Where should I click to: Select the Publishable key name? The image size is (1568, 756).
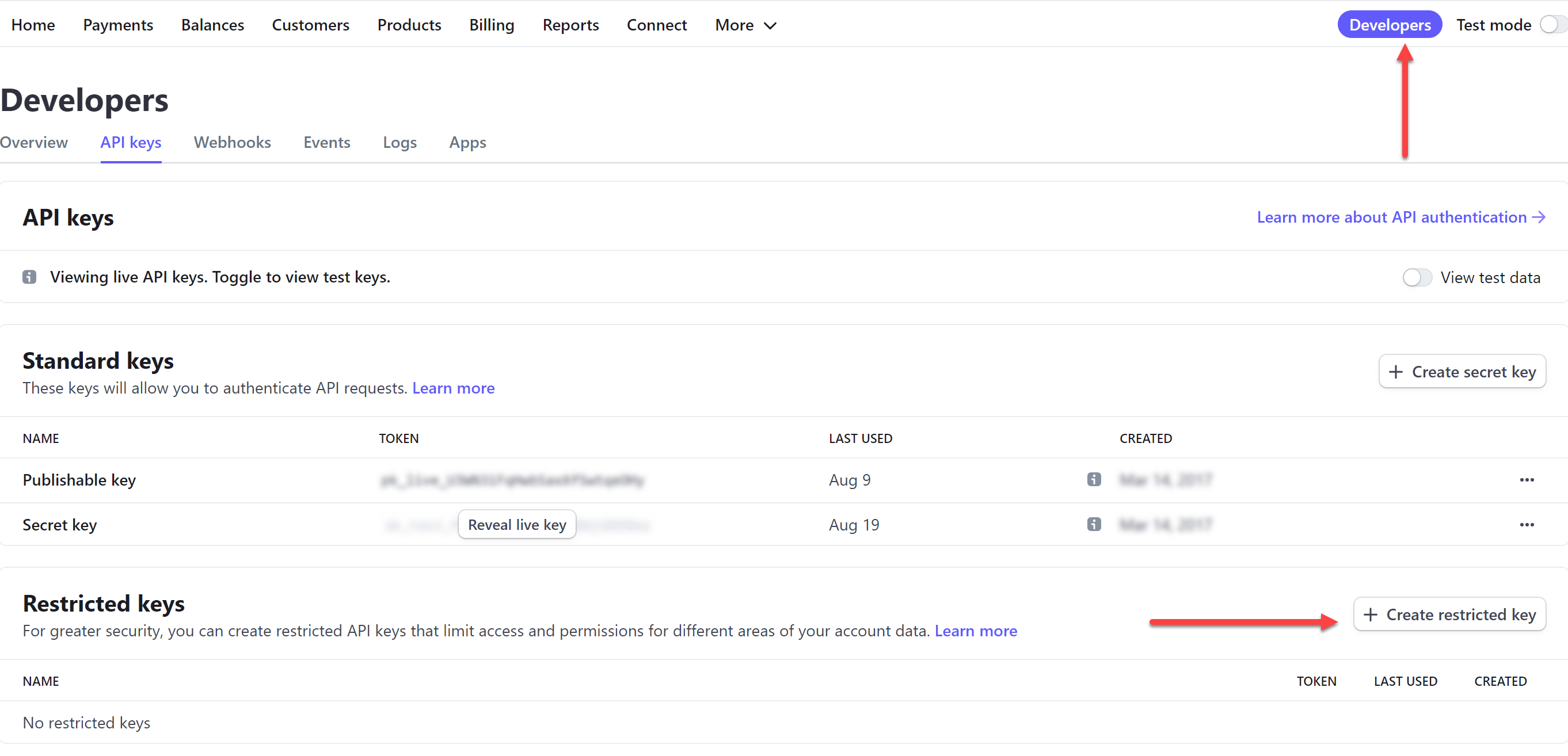tap(79, 480)
